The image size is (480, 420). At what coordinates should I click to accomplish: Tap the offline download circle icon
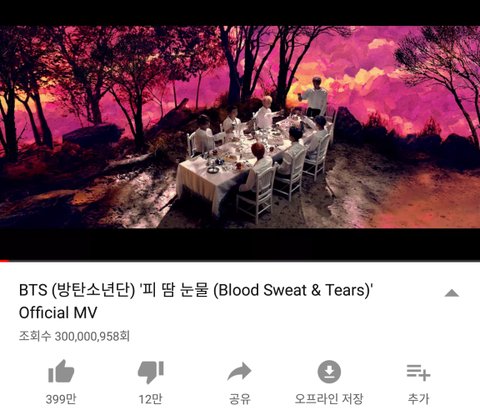pyautogui.click(x=329, y=371)
